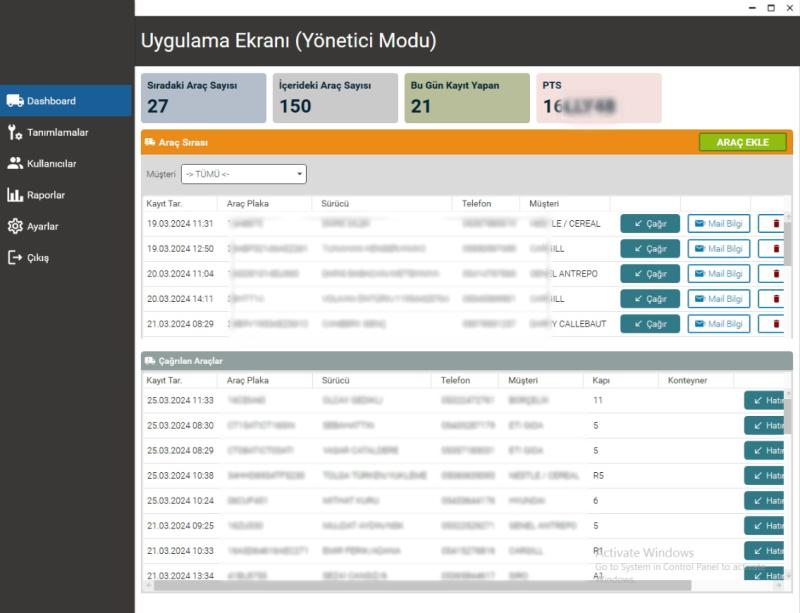
Task: Click the Çıkış logout icon
Action: 15,258
